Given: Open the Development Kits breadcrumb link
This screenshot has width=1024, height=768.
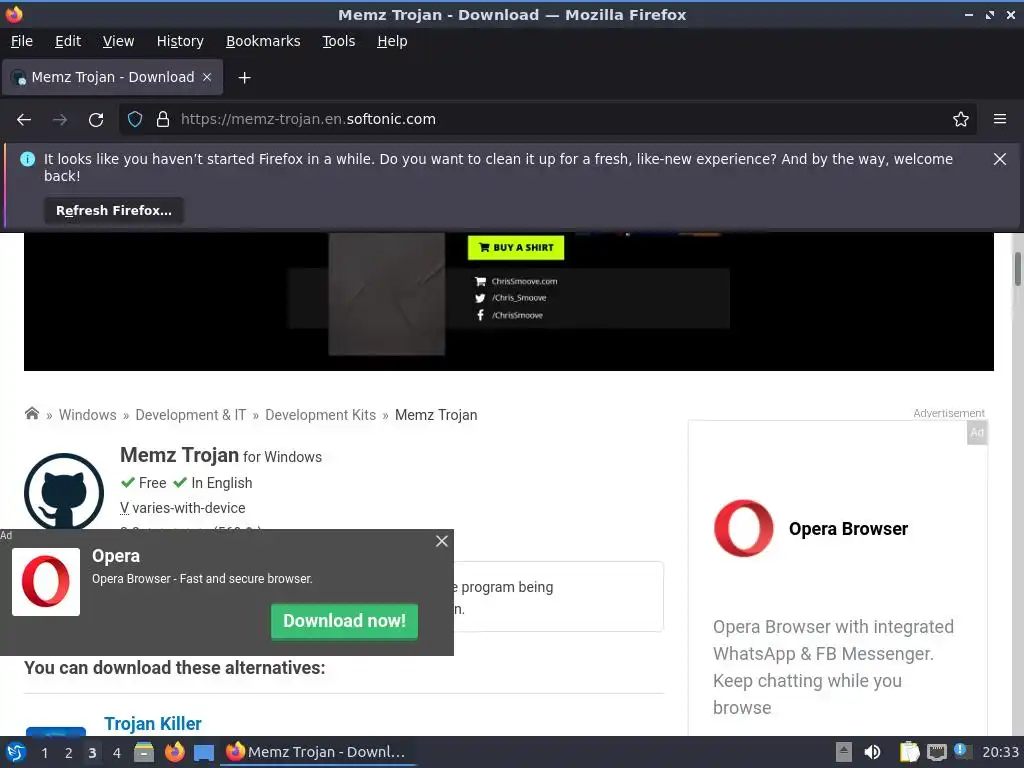Looking at the screenshot, I should pos(321,415).
